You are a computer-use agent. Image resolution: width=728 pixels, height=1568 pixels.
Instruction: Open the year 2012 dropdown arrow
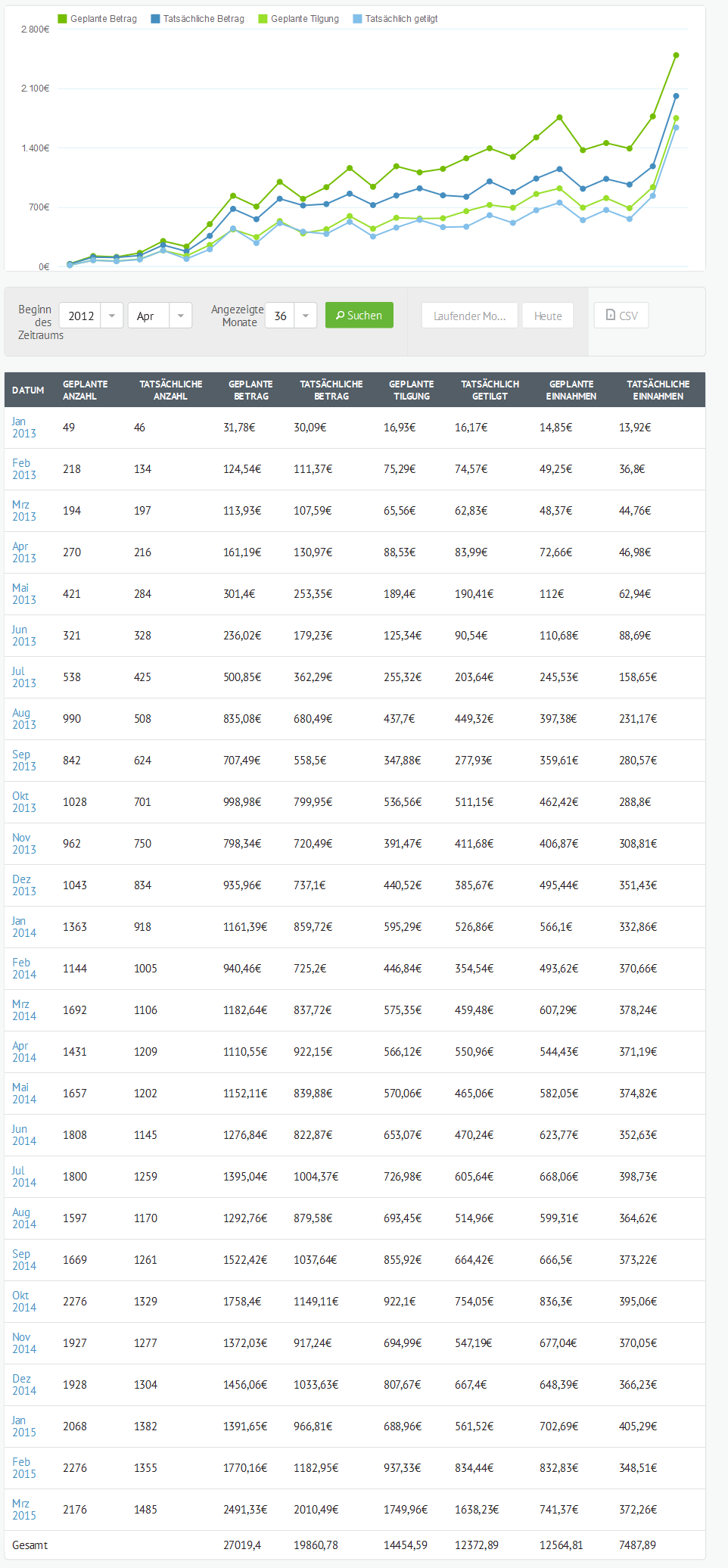pyautogui.click(x=112, y=316)
